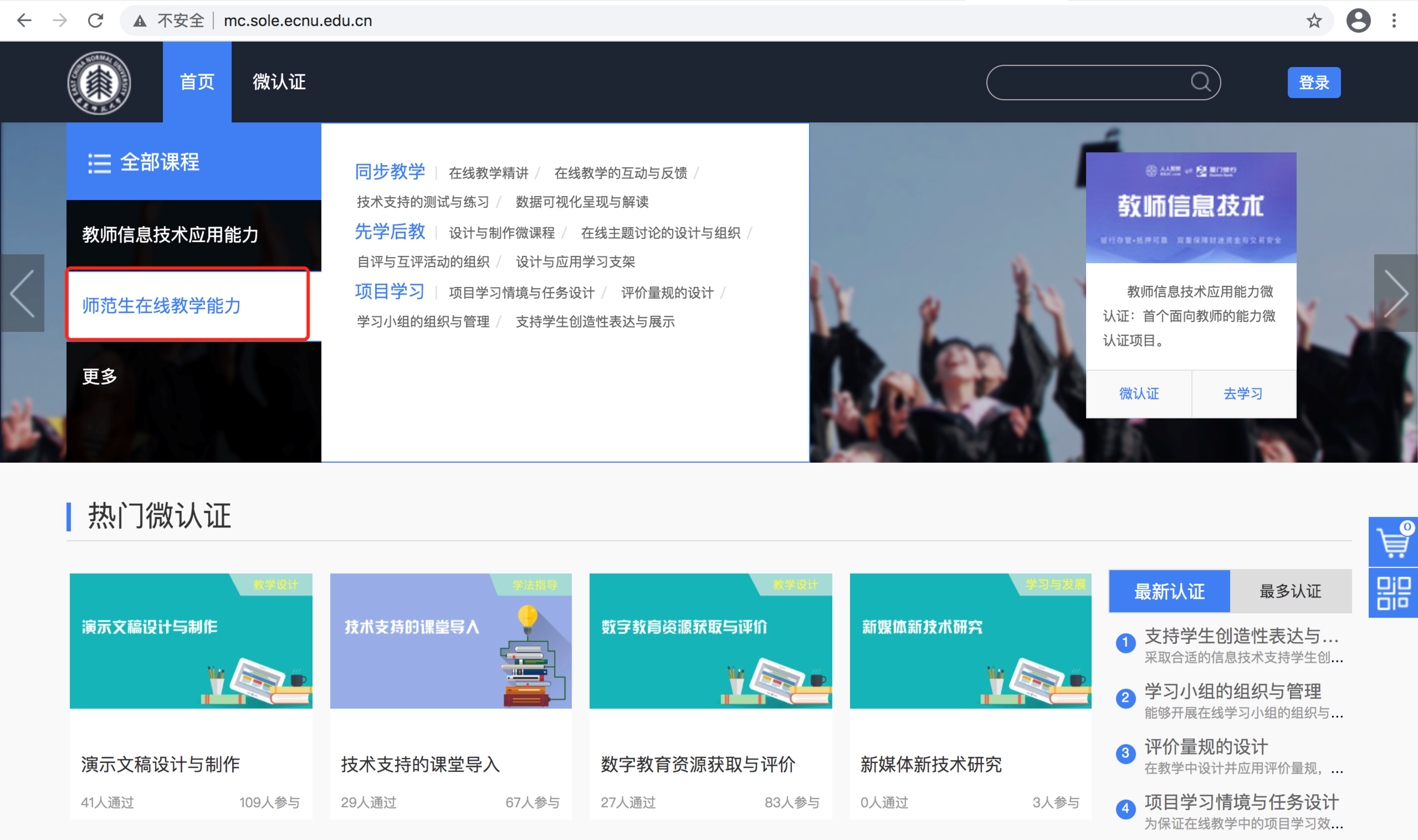
Task: Go to next banner slide arrow
Action: click(x=1395, y=293)
